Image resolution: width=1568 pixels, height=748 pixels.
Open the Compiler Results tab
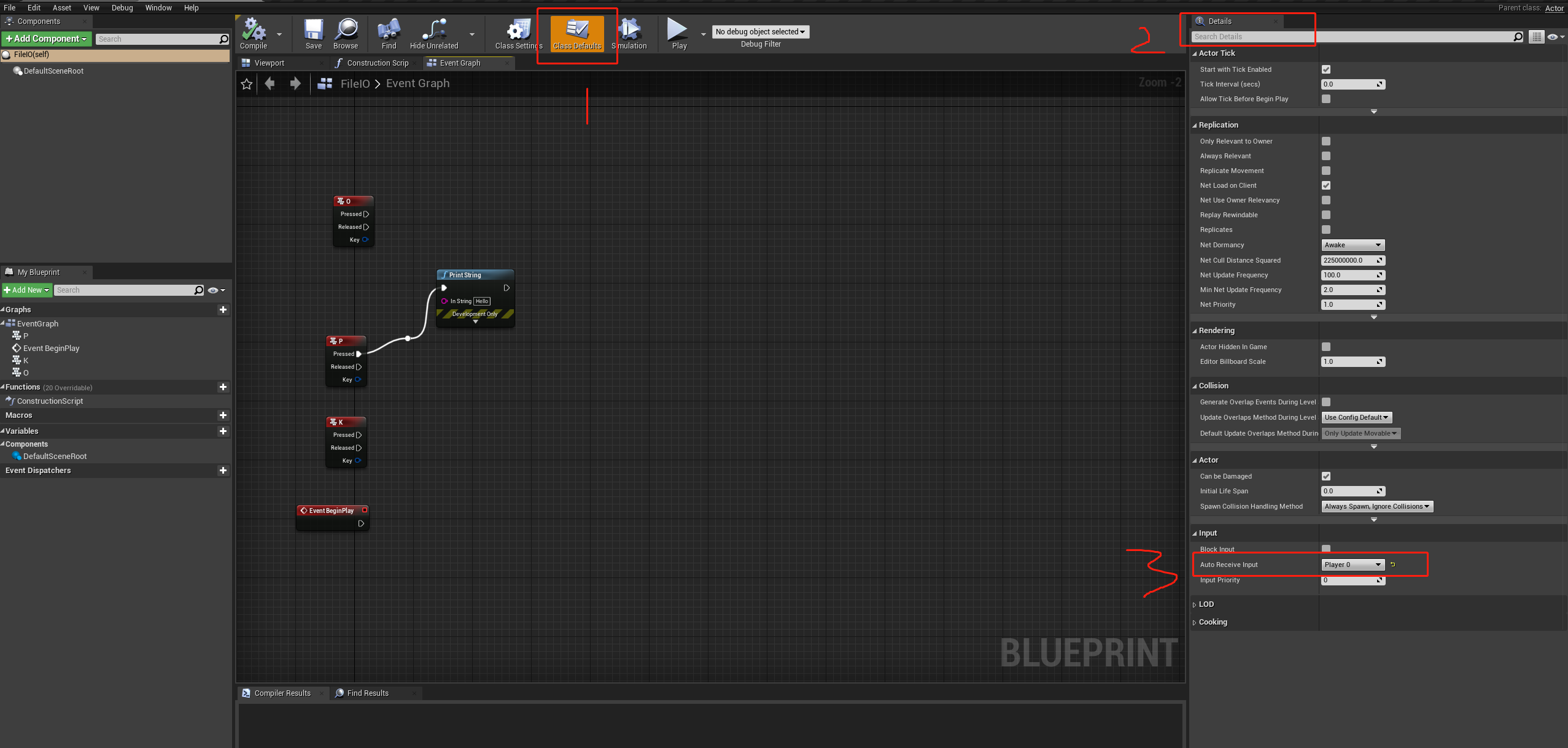click(x=282, y=693)
